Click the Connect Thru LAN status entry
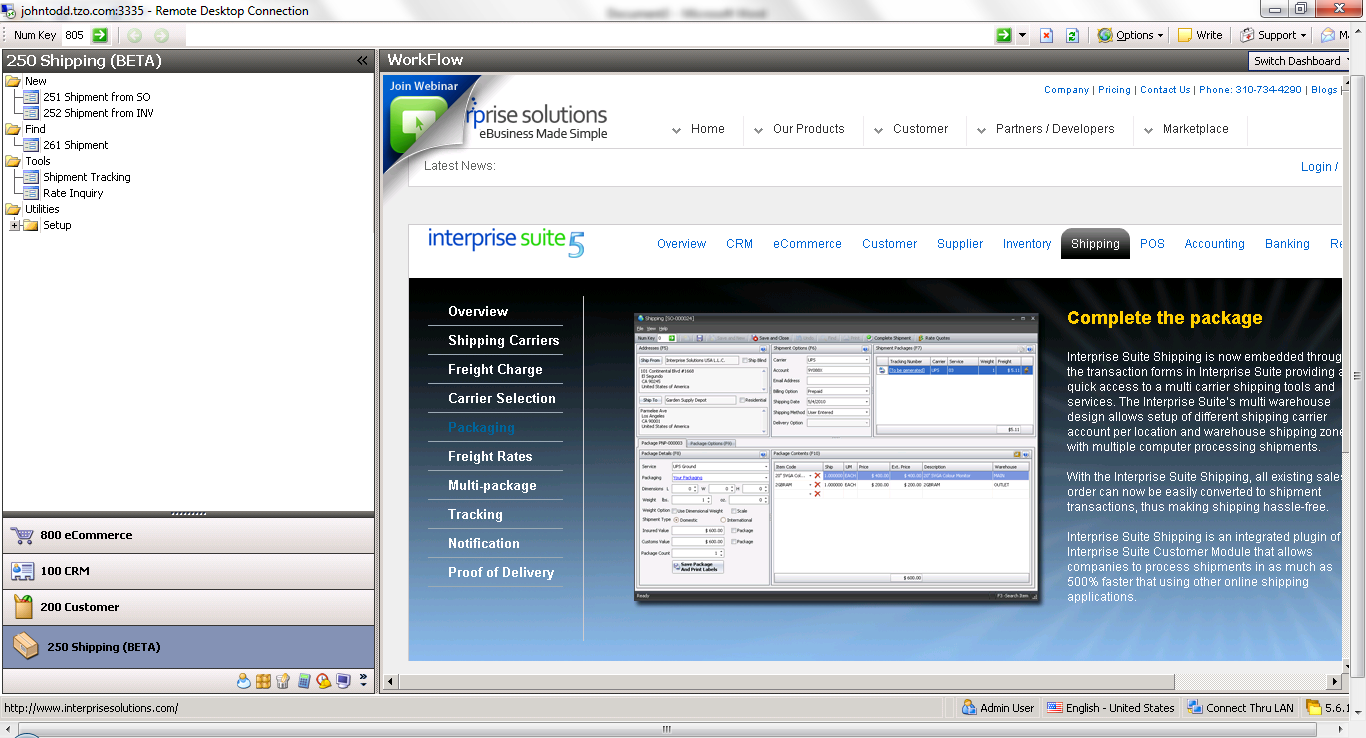Screen dimensions: 1366x738 click(x=1240, y=708)
